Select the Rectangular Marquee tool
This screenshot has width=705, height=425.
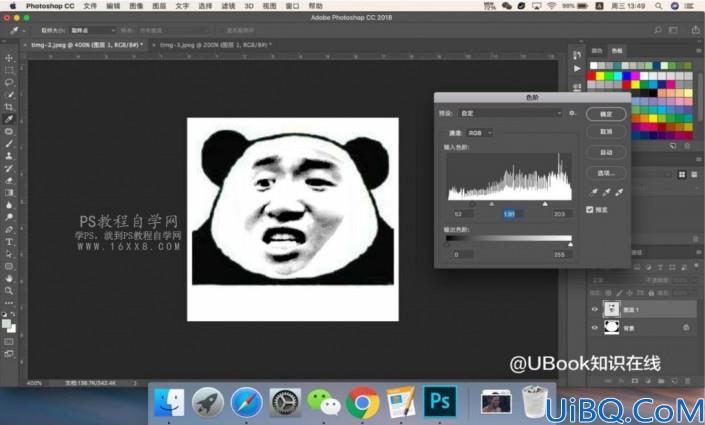(x=9, y=70)
